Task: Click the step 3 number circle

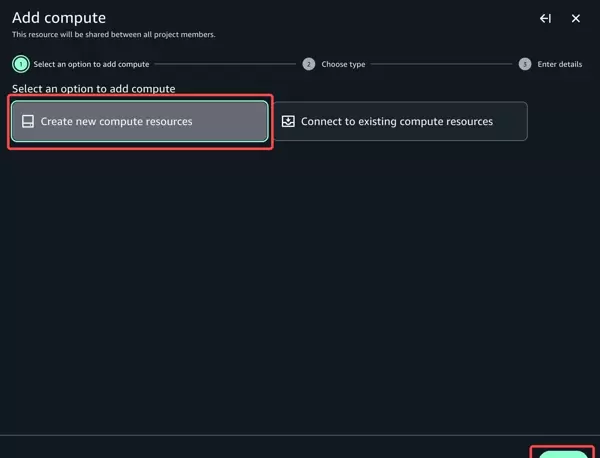Action: pos(525,64)
